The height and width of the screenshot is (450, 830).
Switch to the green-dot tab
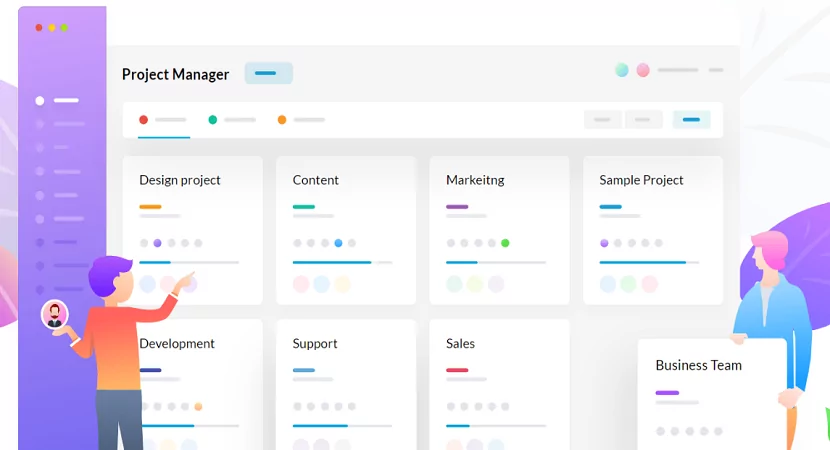point(232,120)
